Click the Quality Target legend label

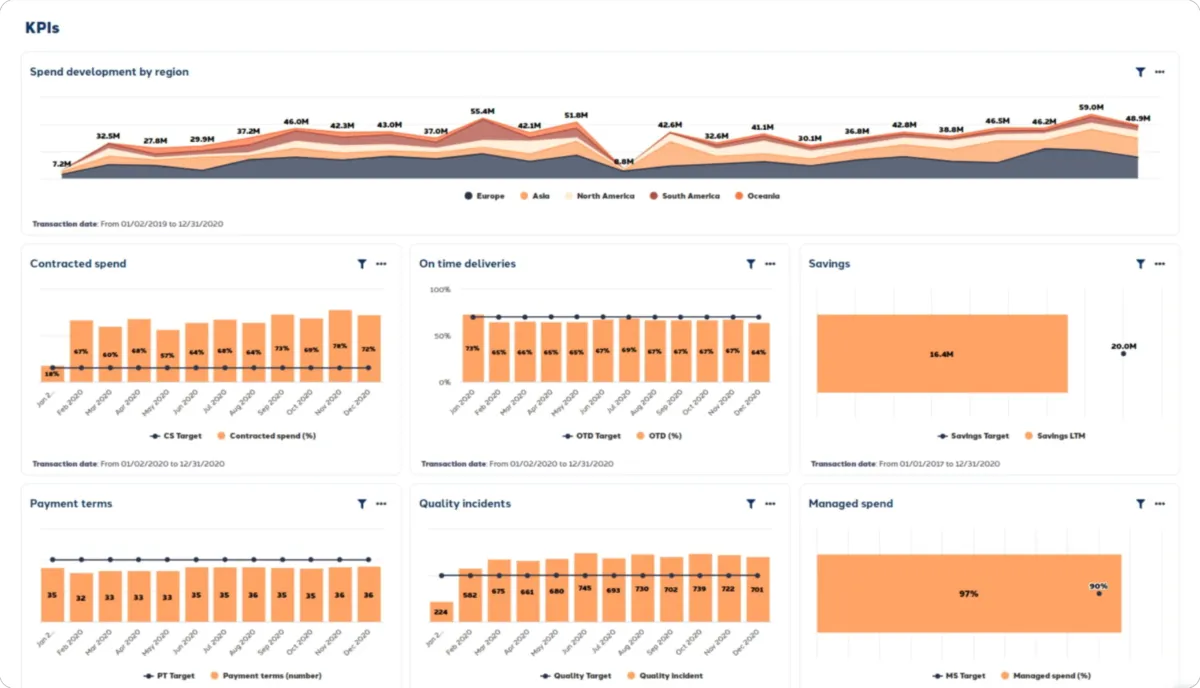pyautogui.click(x=584, y=676)
